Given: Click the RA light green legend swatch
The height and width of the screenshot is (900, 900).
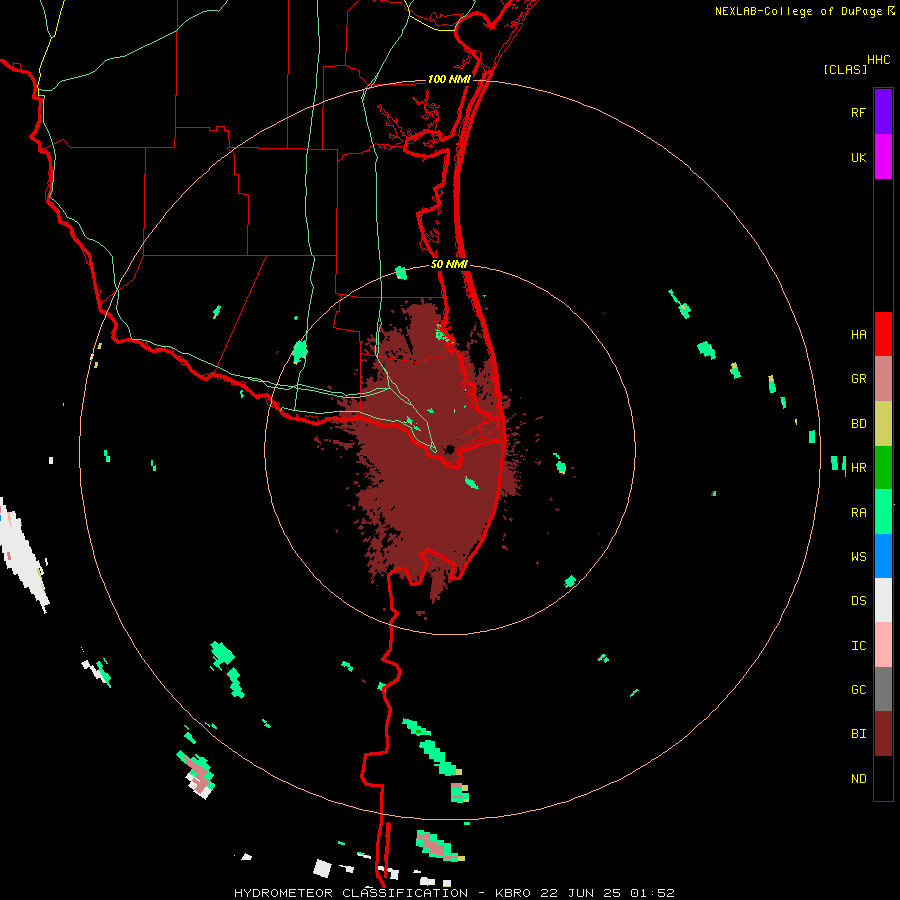Looking at the screenshot, I should click(883, 512).
